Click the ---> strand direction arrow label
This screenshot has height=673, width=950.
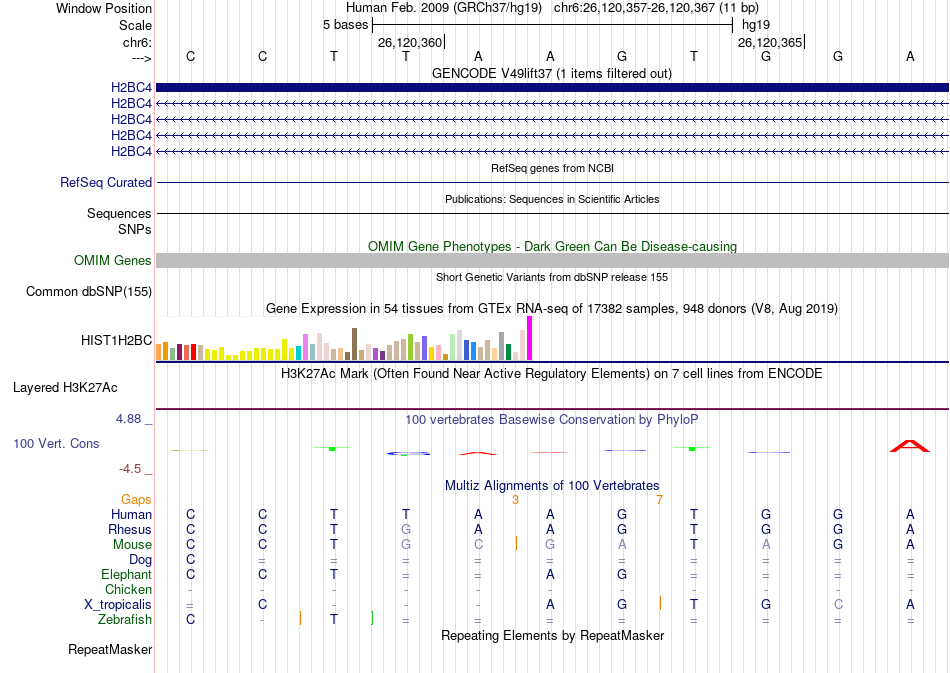tap(141, 58)
